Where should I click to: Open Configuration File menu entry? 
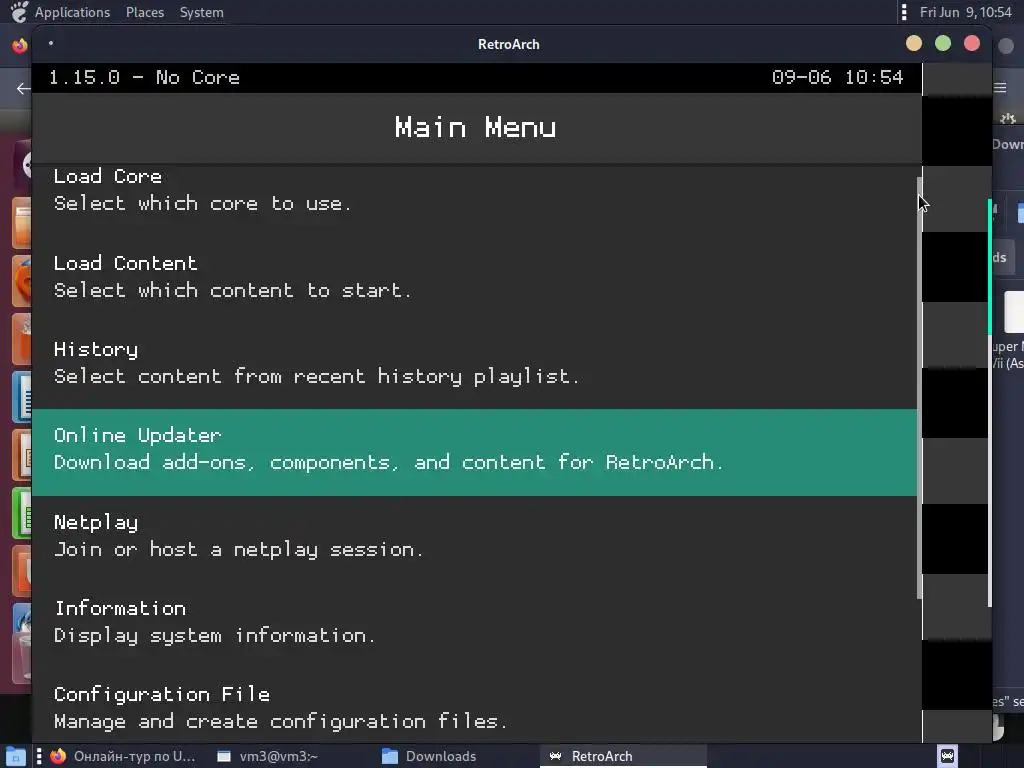(474, 708)
